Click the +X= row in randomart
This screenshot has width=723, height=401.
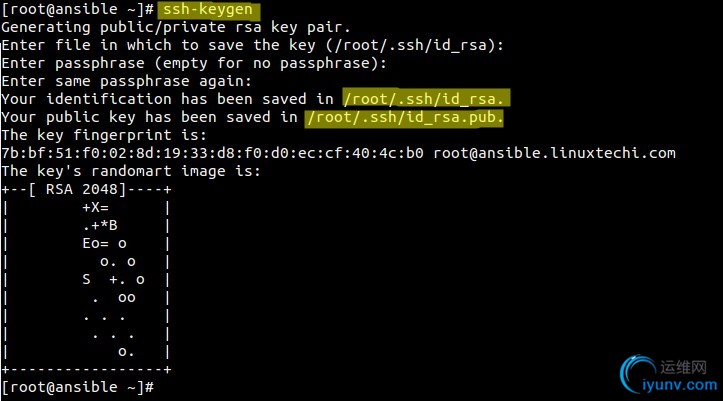pos(96,207)
